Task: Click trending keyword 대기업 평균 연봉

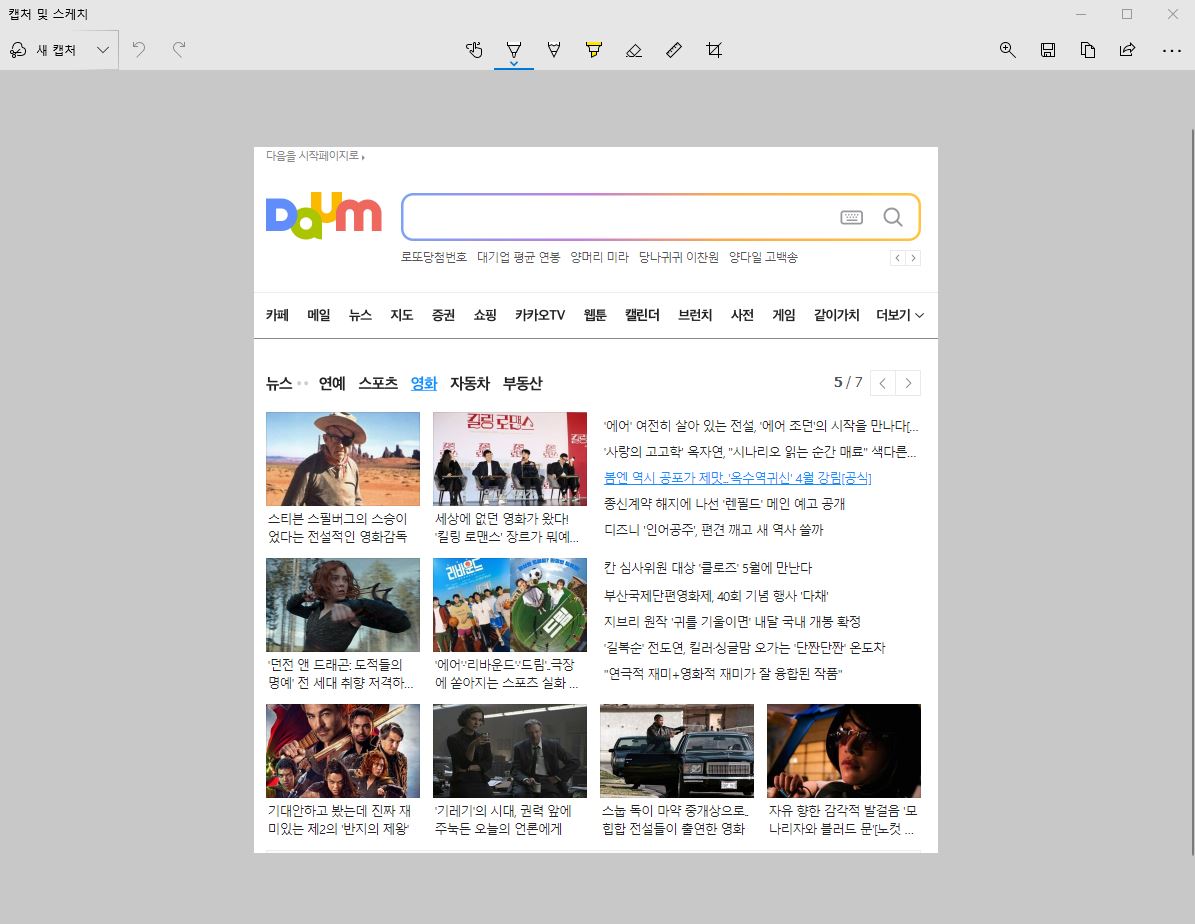Action: click(x=518, y=257)
